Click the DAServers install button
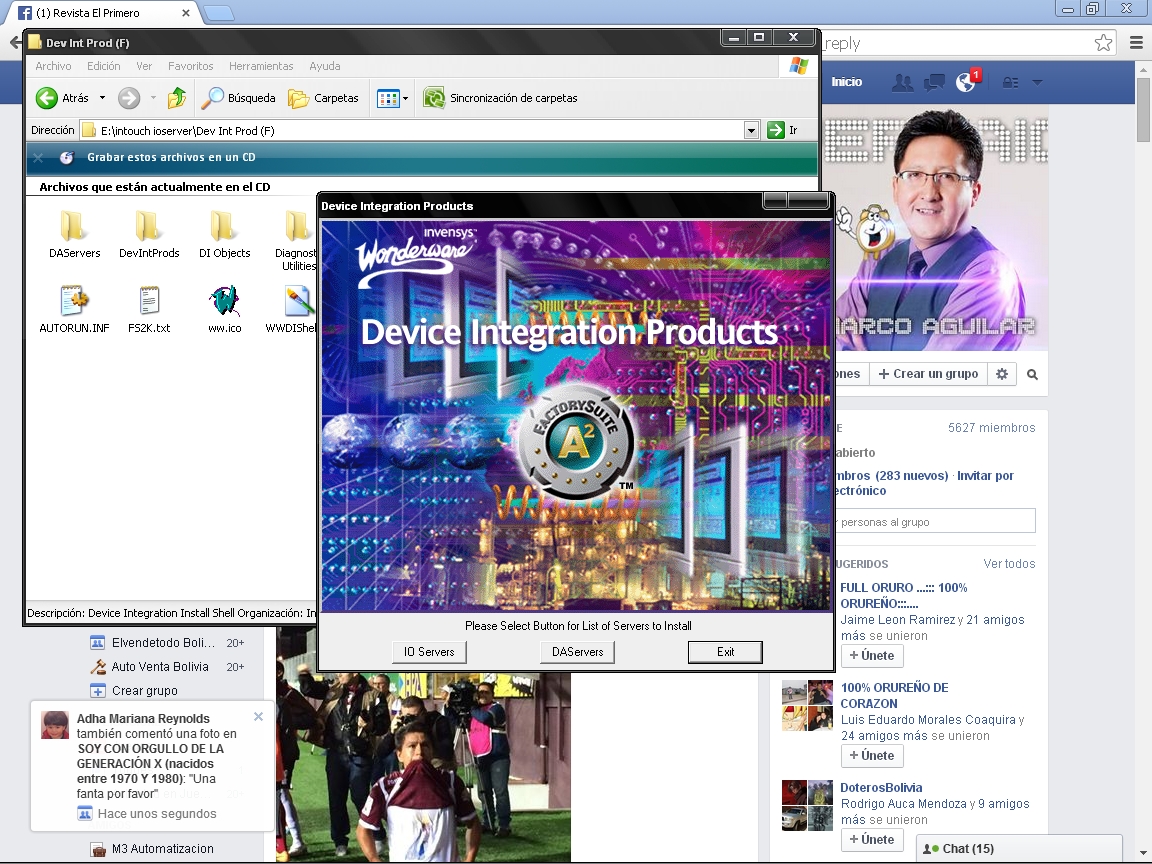 click(x=577, y=652)
